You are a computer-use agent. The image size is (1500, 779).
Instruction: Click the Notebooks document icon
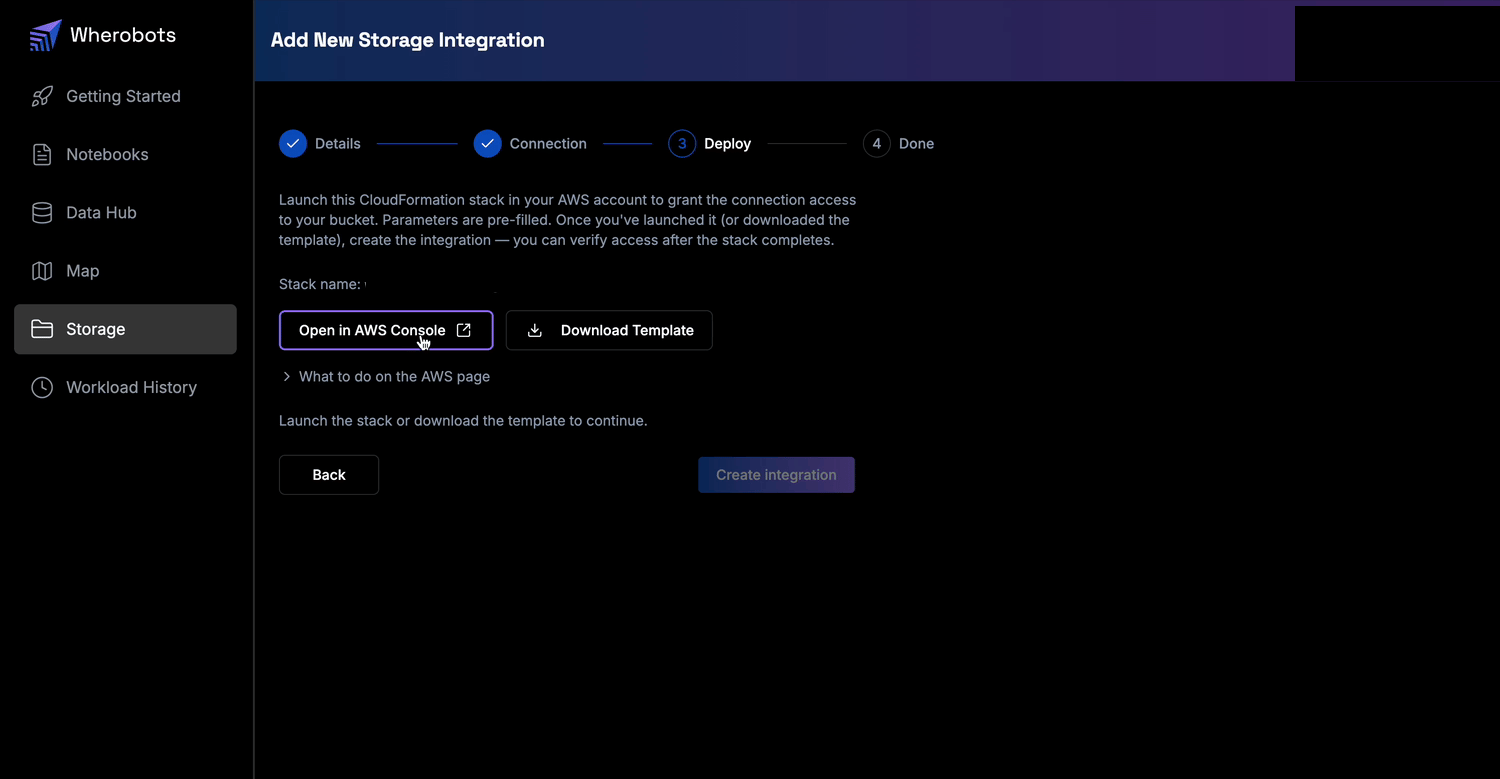point(42,155)
